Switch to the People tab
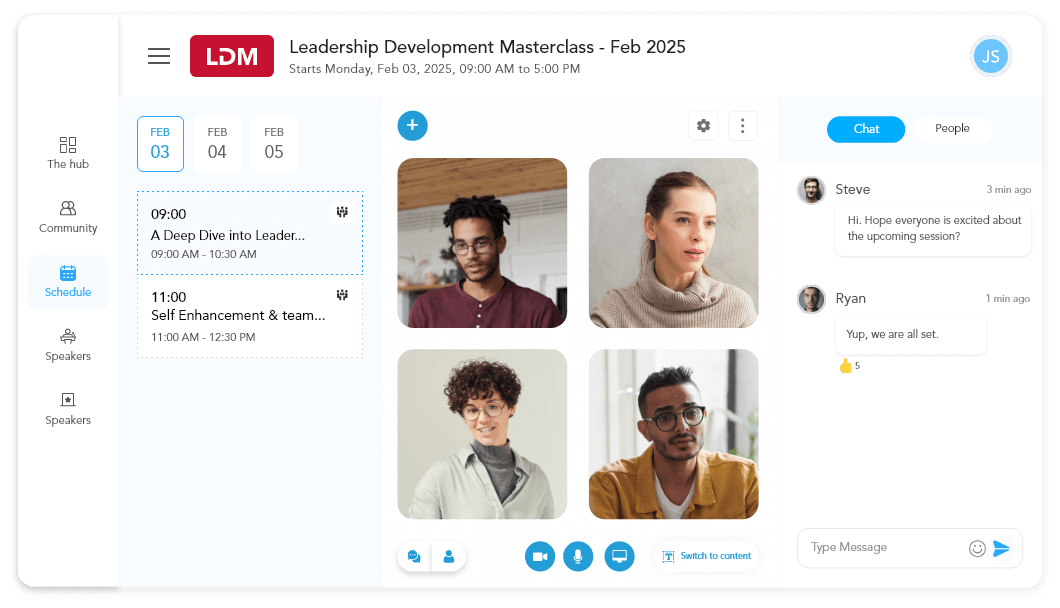The height and width of the screenshot is (608, 1060). click(x=952, y=129)
